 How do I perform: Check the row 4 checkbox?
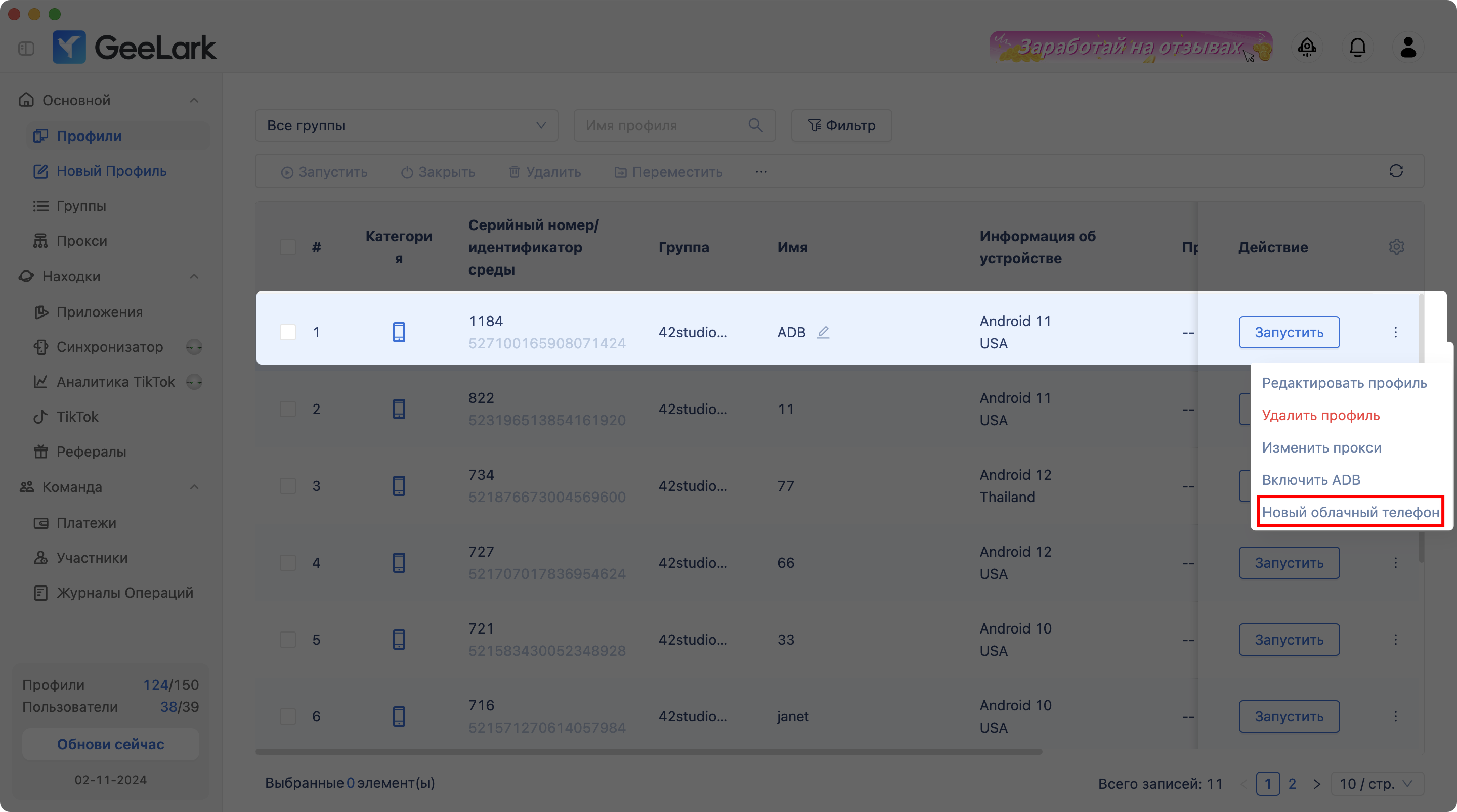click(288, 563)
